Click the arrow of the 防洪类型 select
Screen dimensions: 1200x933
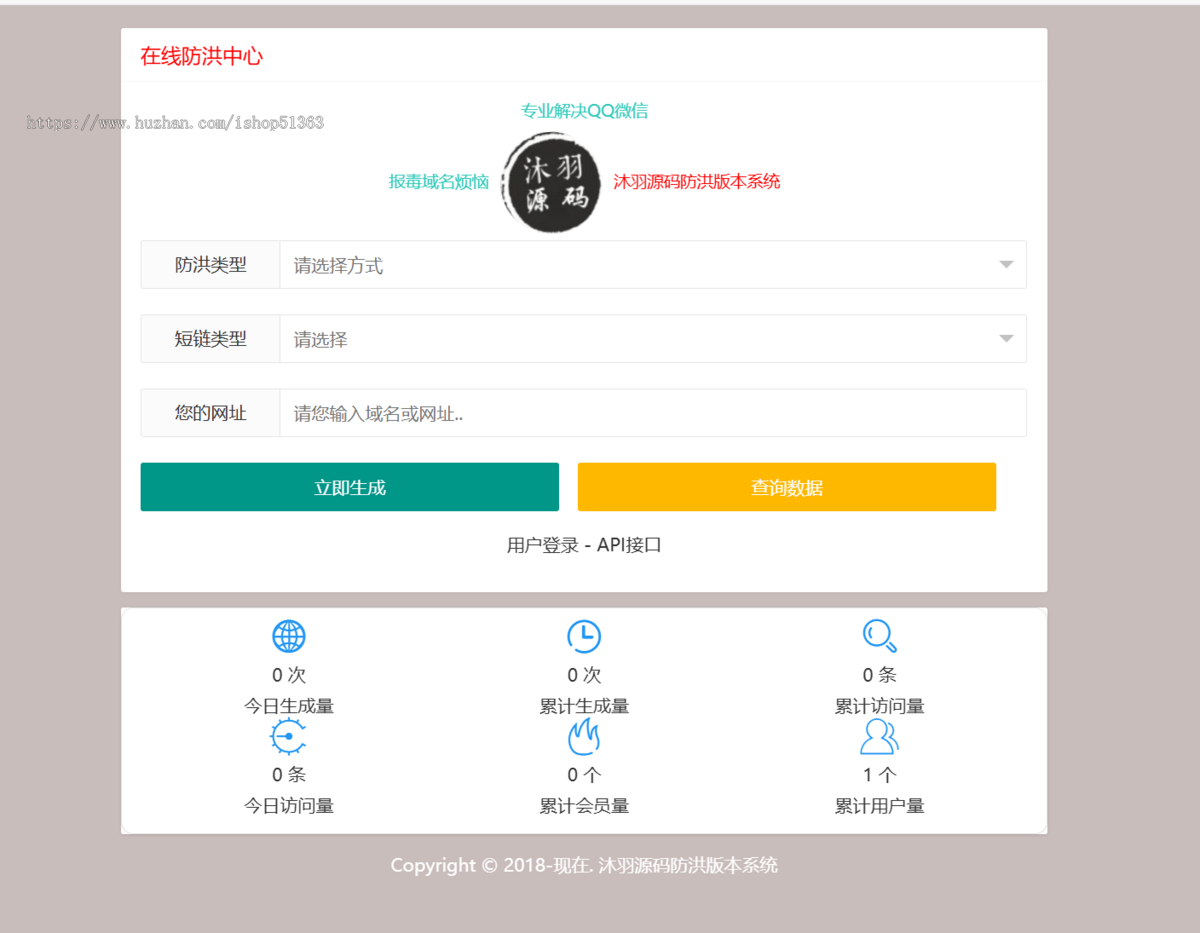pos(1006,265)
